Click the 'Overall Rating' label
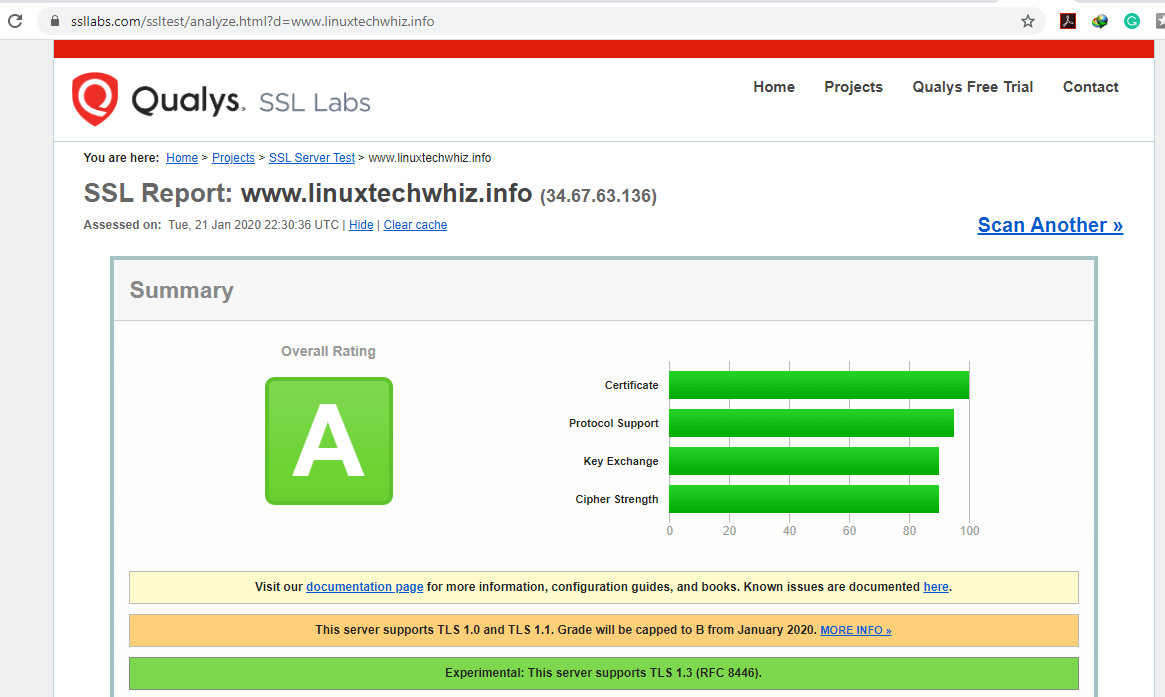The width and height of the screenshot is (1165, 697). tap(328, 351)
